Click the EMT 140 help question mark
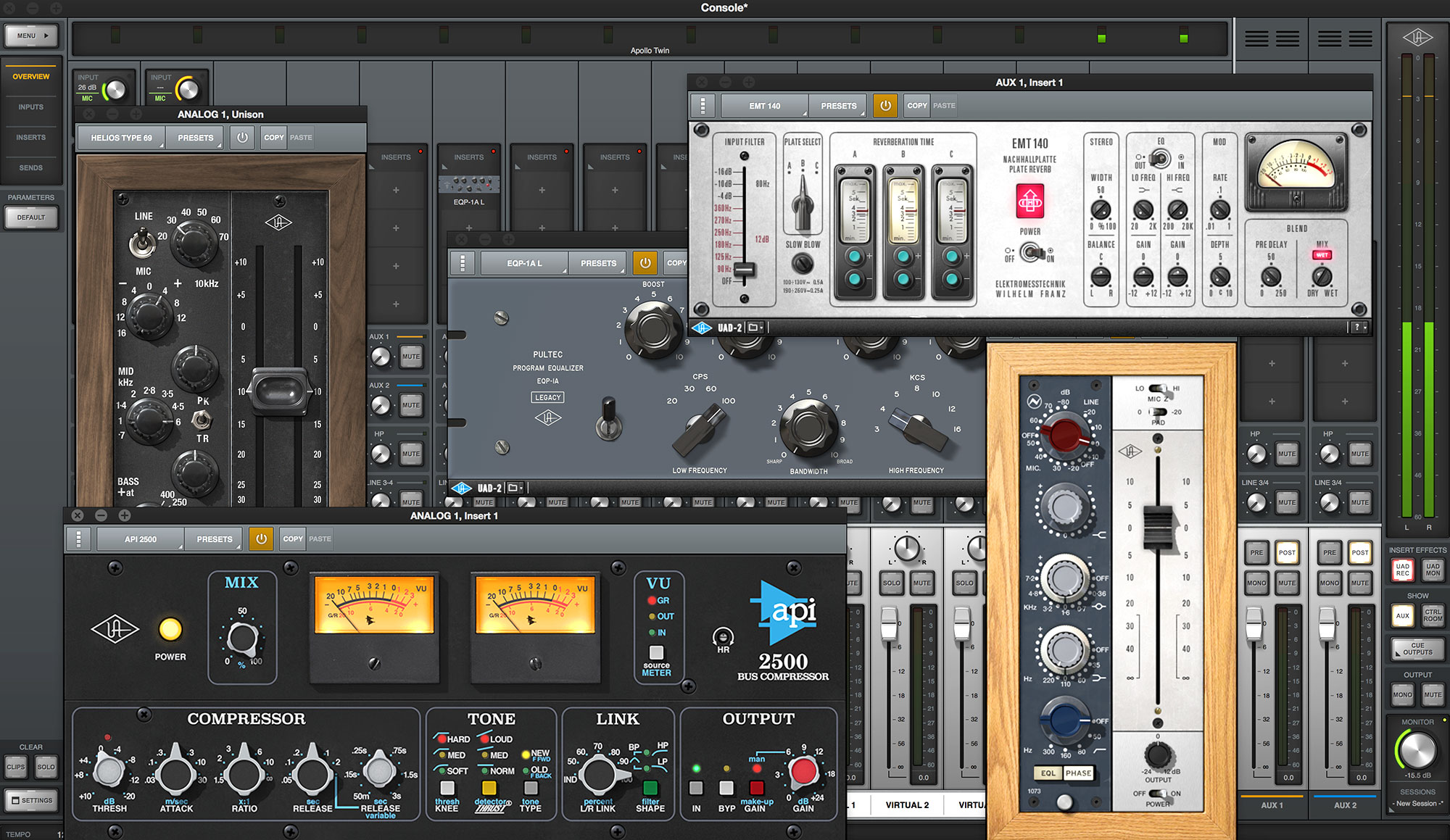Image resolution: width=1450 pixels, height=840 pixels. click(x=1357, y=328)
